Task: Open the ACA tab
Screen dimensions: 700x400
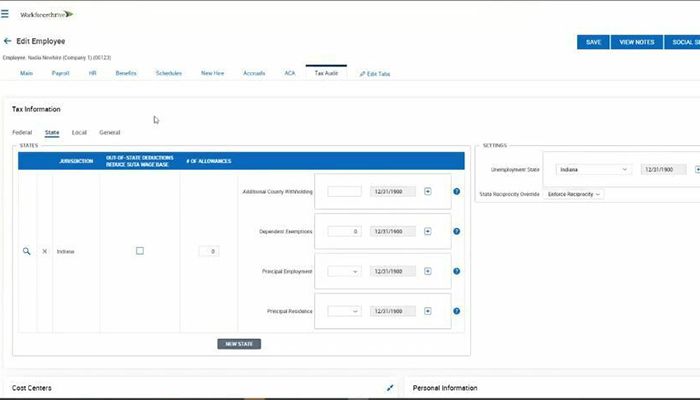Action: coord(290,73)
